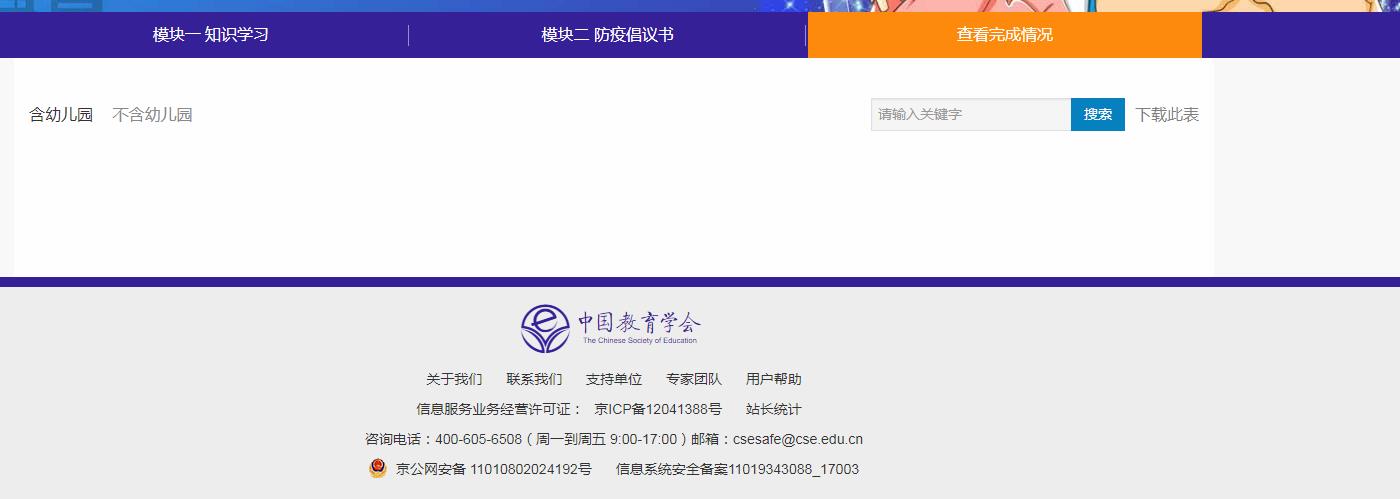Switch to 模块二 防疫倡议书 tab
Image resolution: width=1400 pixels, height=499 pixels.
point(607,35)
